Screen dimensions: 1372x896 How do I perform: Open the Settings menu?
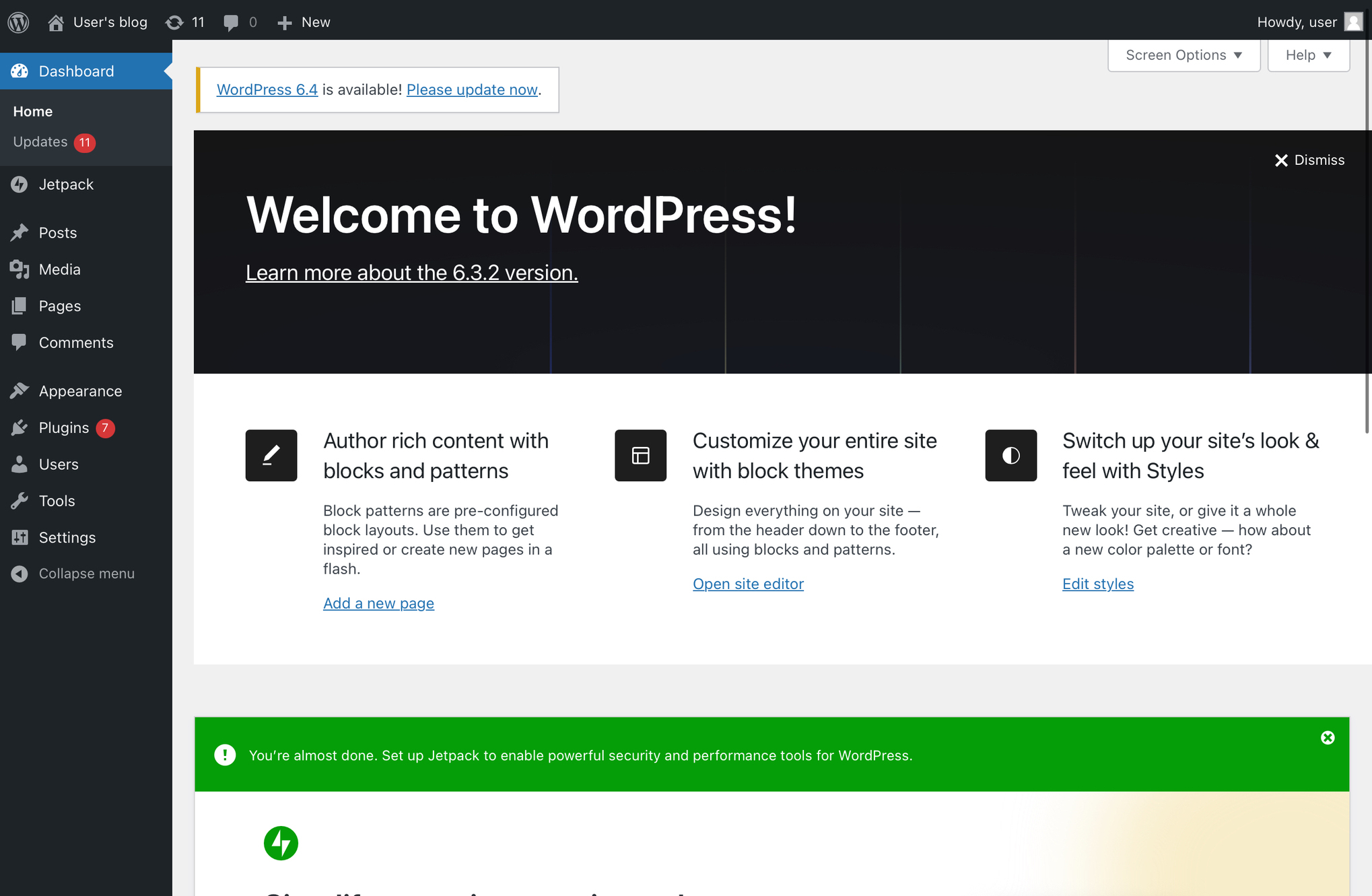coord(86,537)
